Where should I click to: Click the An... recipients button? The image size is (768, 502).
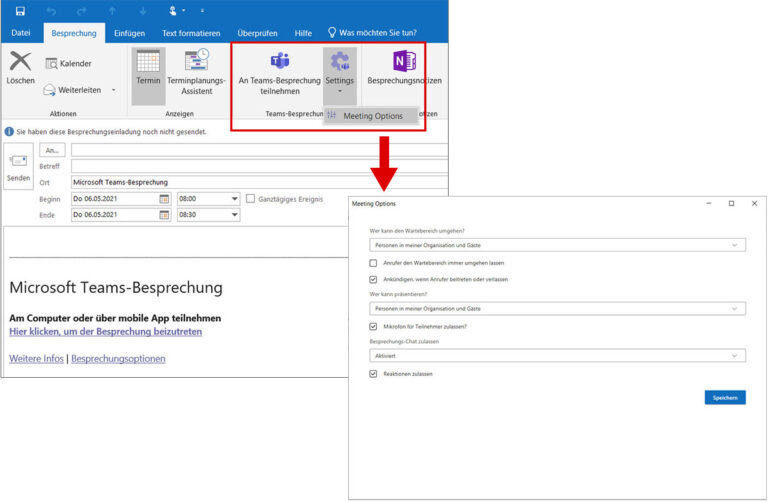(x=52, y=150)
